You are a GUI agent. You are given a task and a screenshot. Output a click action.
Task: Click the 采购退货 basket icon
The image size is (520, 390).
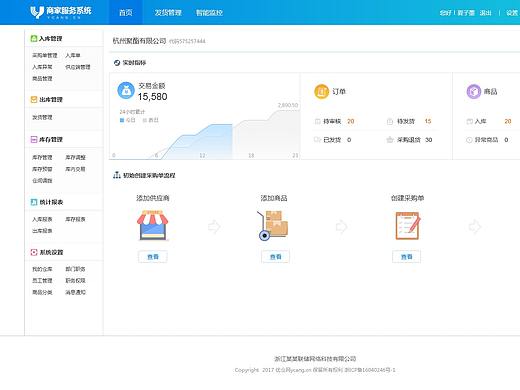(x=390, y=140)
